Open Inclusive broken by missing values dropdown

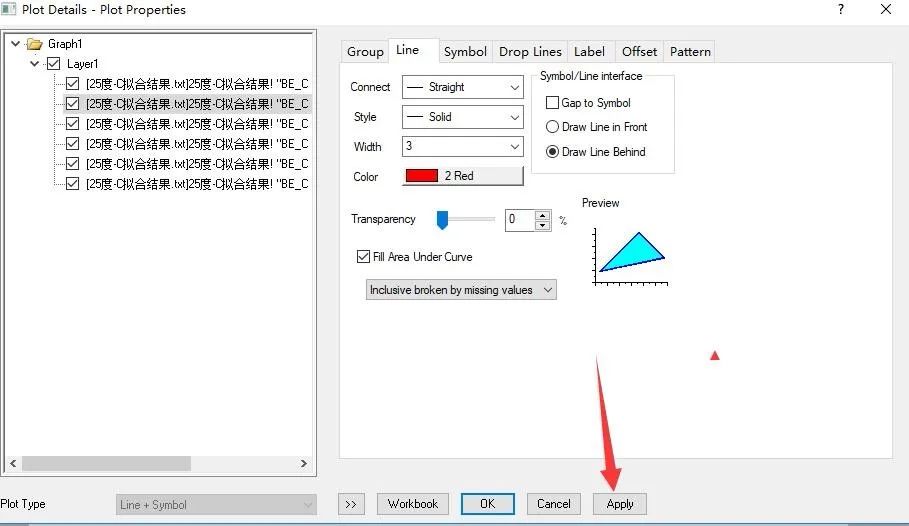[461, 289]
